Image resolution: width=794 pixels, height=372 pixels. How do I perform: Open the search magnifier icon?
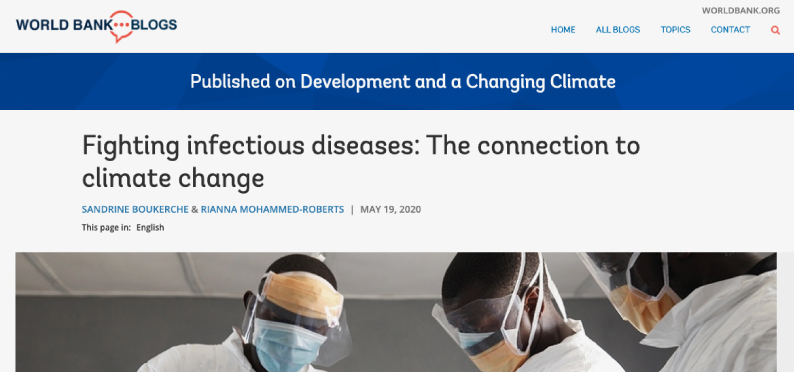[775, 30]
